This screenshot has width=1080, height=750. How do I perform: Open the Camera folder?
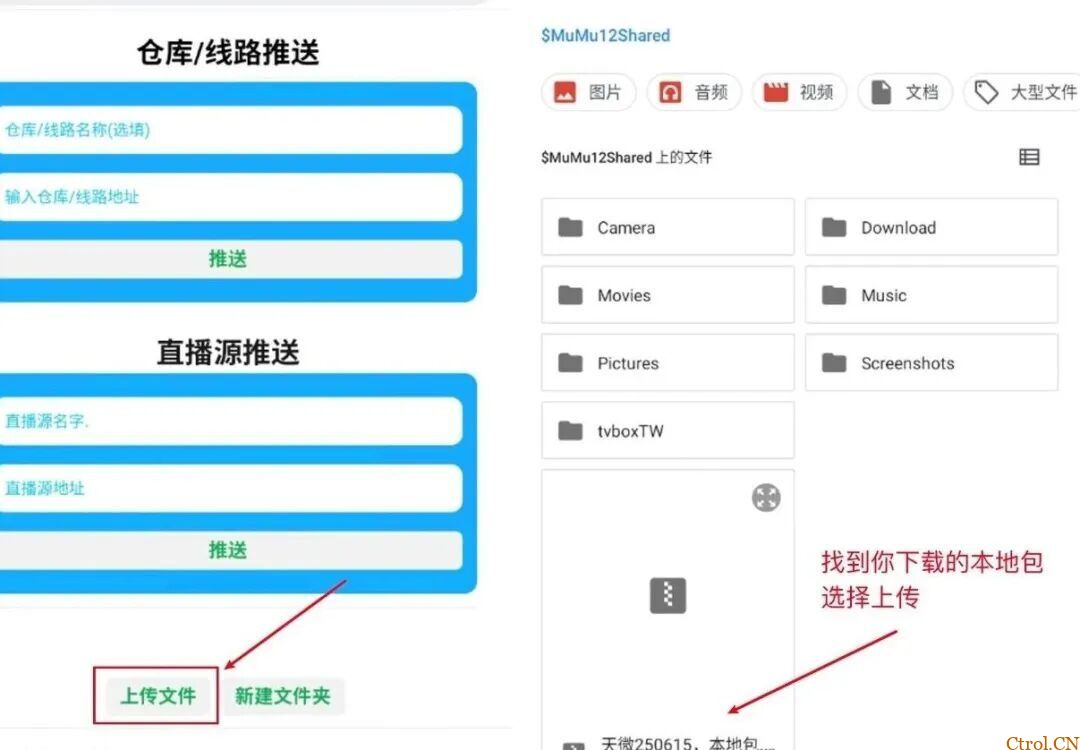(x=667, y=227)
